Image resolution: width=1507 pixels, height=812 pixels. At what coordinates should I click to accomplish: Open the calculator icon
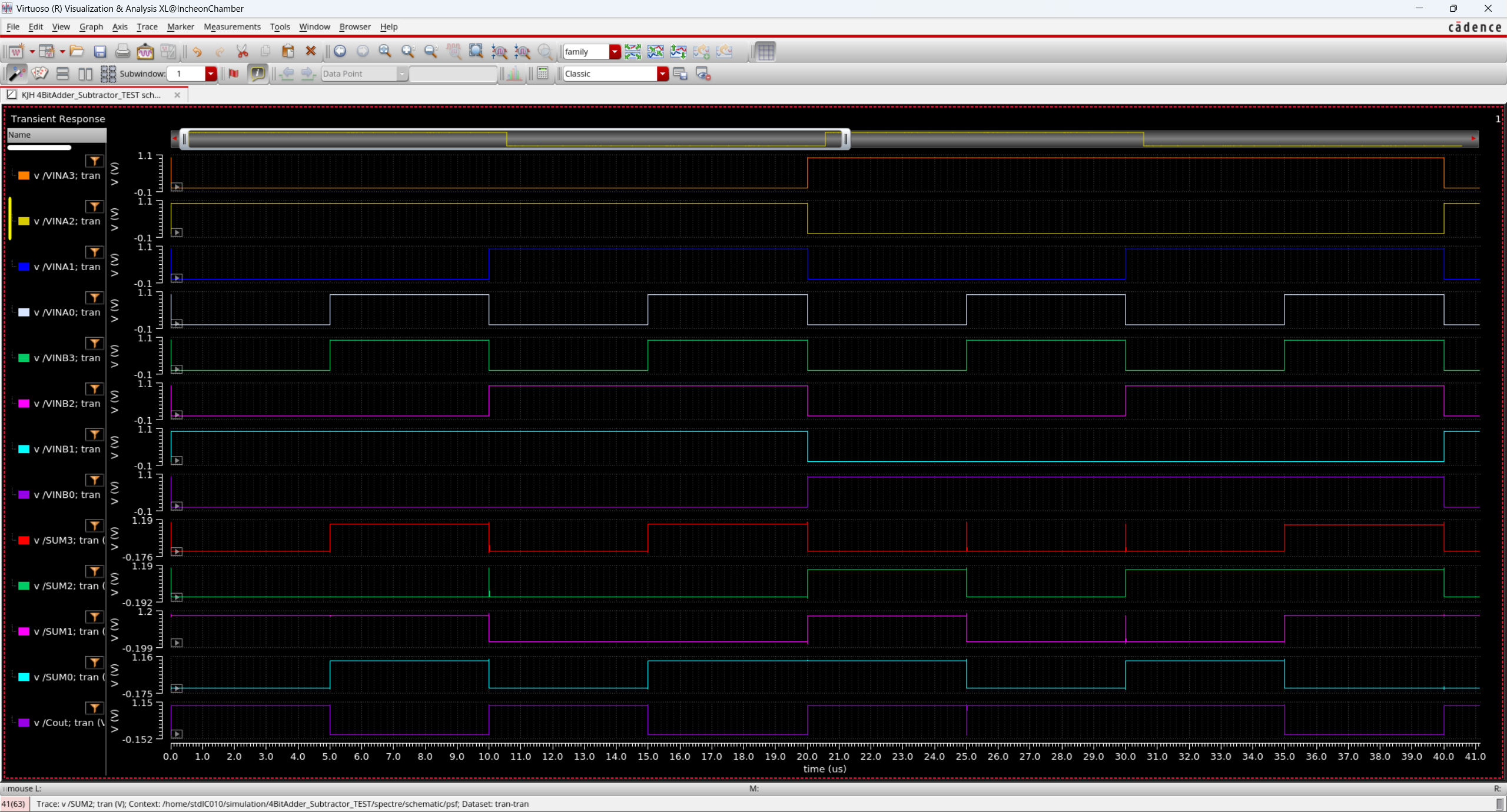(x=543, y=74)
